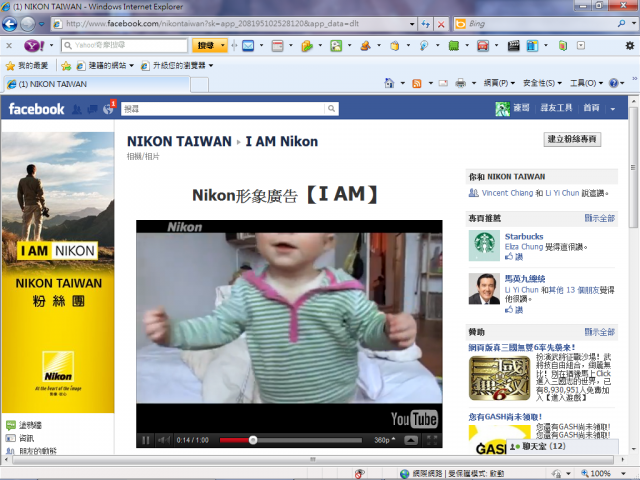Open the Yahoo toolbar mail envelope icon

tap(248, 46)
